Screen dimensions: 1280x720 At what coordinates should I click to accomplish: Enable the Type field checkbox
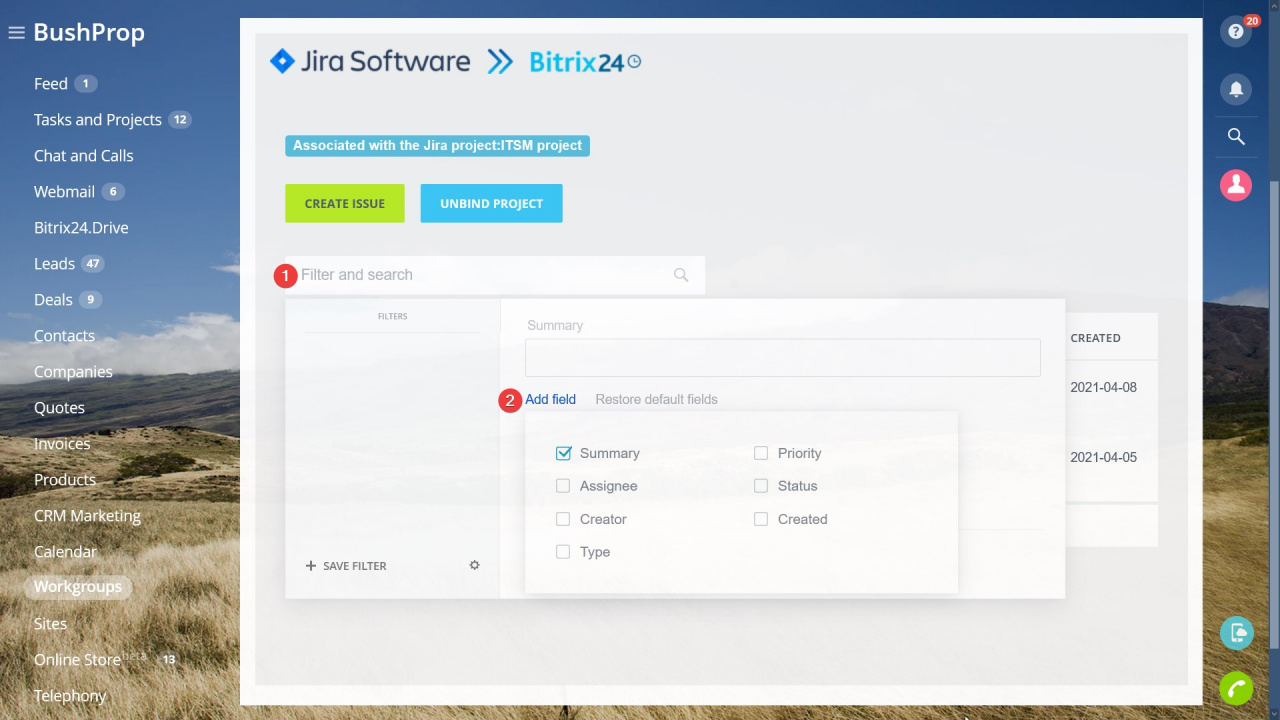point(563,552)
